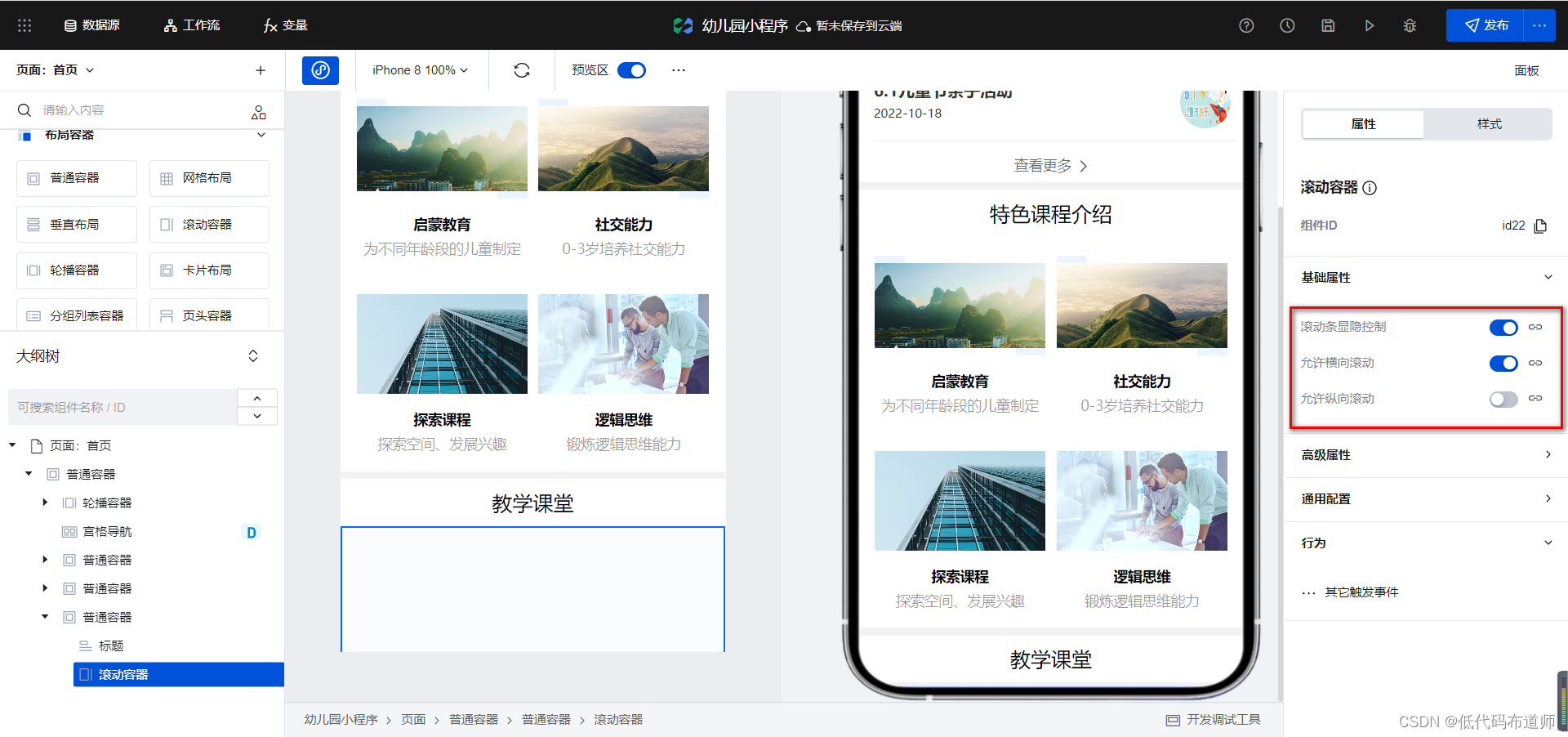Image resolution: width=1568 pixels, height=737 pixels.
Task: Copy the component ID id22
Action: [x=1540, y=226]
